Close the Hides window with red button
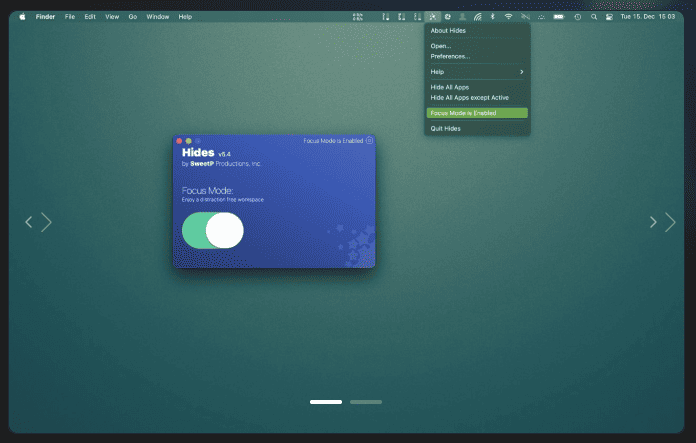 pos(179,141)
